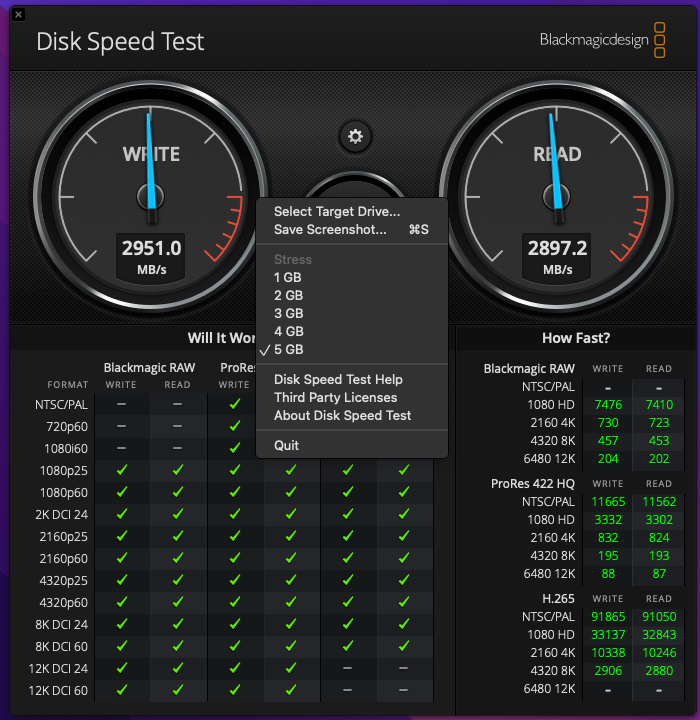Click the 730 write value for 2160 4K
Viewport: 700px width, 720px height.
point(608,422)
